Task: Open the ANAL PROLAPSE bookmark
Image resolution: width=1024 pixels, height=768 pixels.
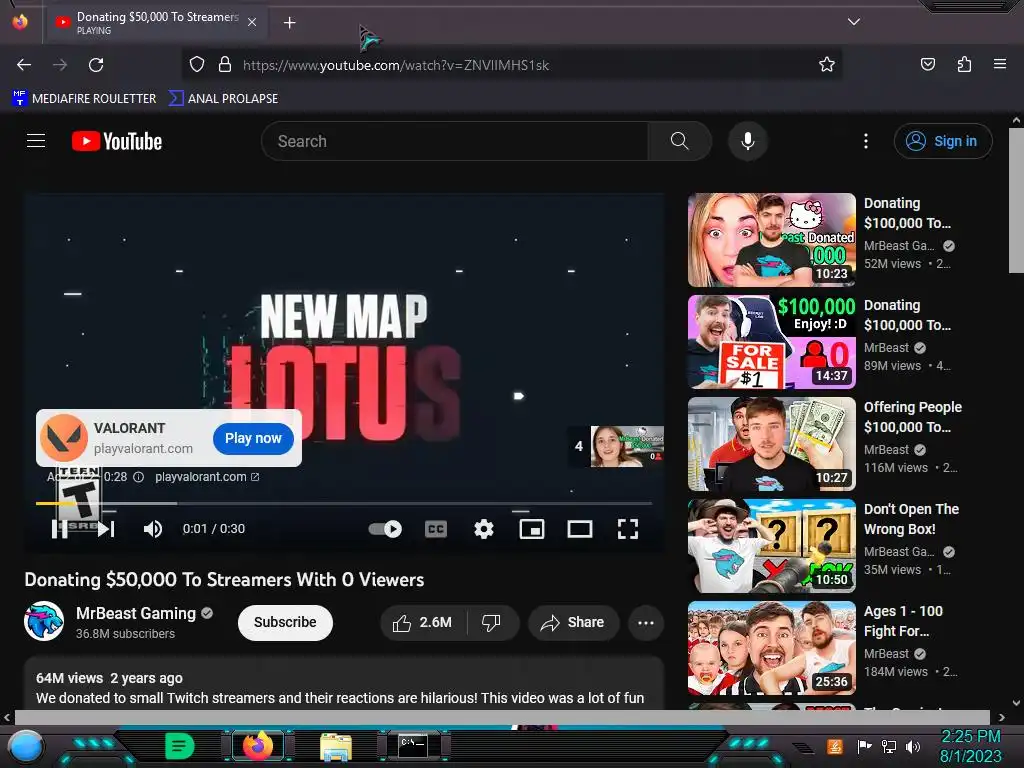Action: (223, 99)
